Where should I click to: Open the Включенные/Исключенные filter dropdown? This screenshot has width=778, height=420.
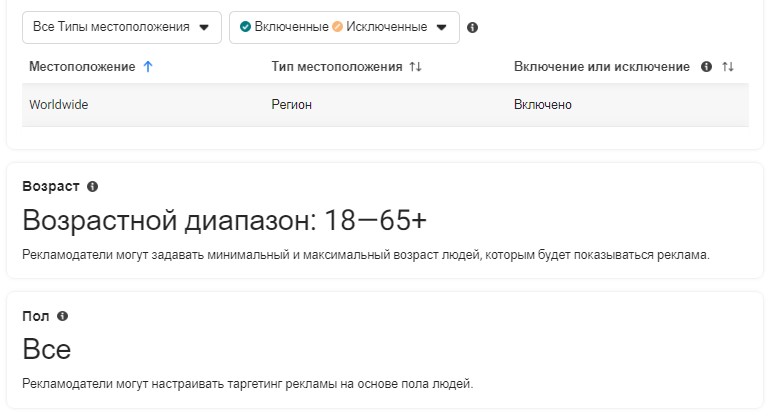(x=344, y=27)
